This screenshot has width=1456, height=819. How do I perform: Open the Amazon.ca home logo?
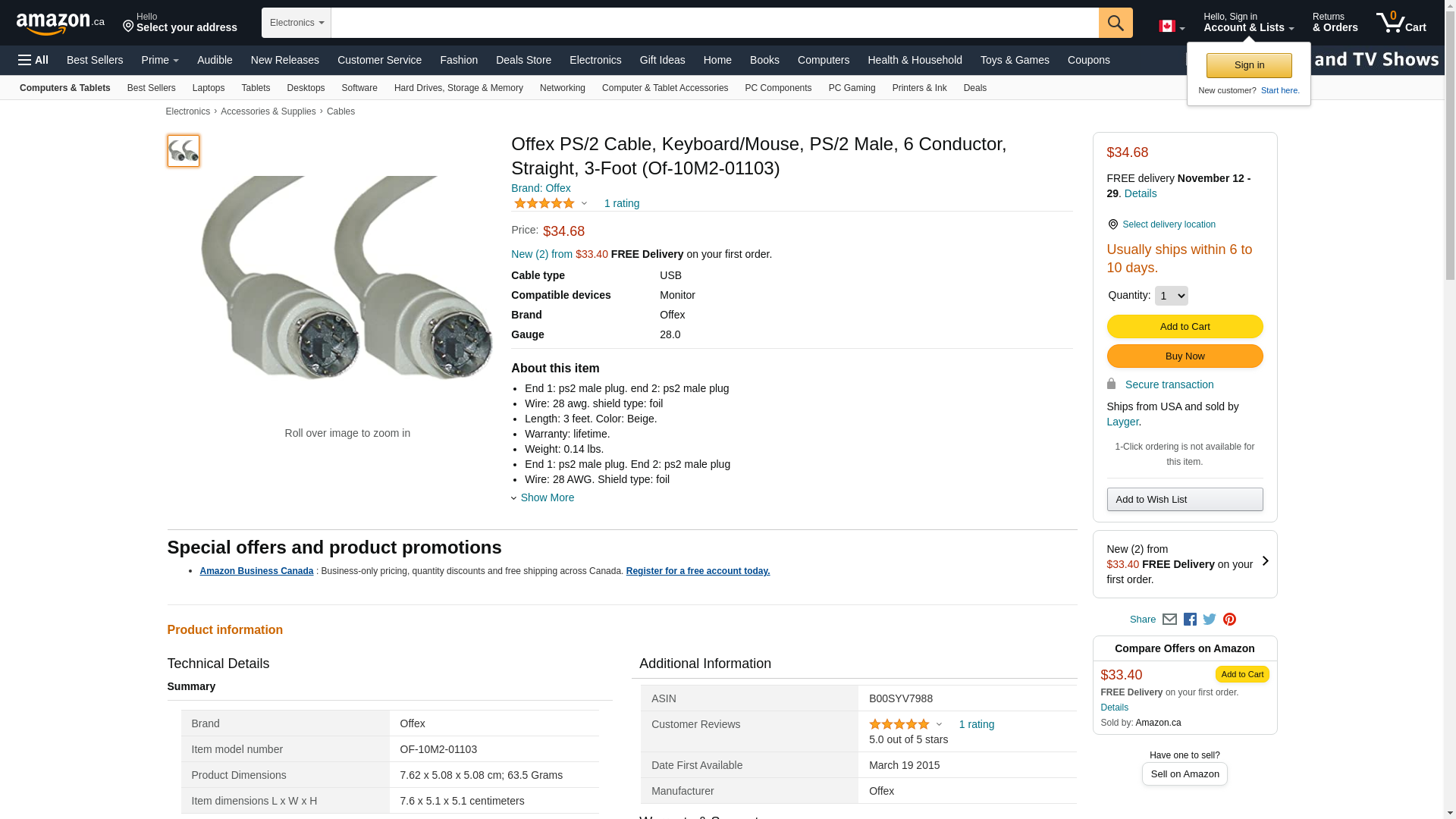(x=61, y=24)
